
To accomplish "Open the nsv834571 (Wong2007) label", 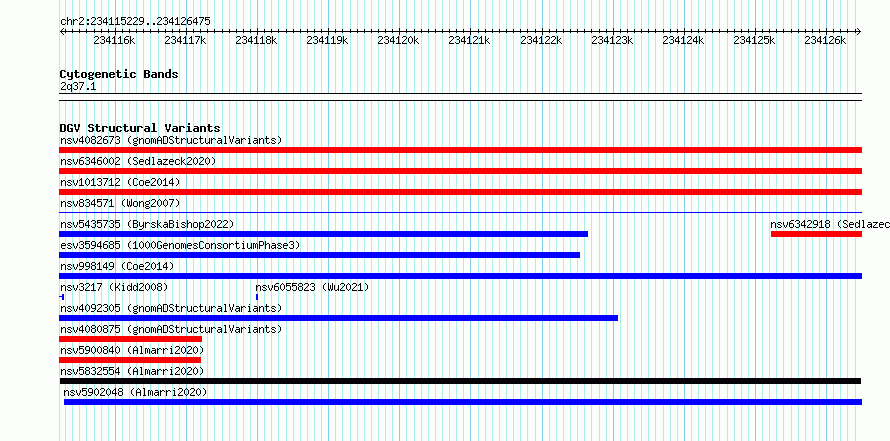I will [120, 203].
